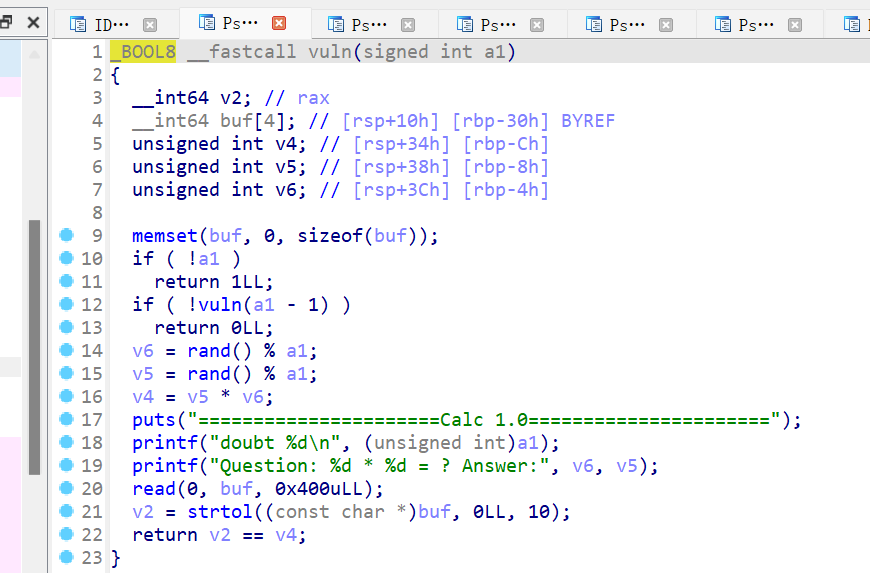Viewport: 870px width, 573px height.
Task: Toggle breakpoint dot on line 9 memset
Action: tap(67, 236)
